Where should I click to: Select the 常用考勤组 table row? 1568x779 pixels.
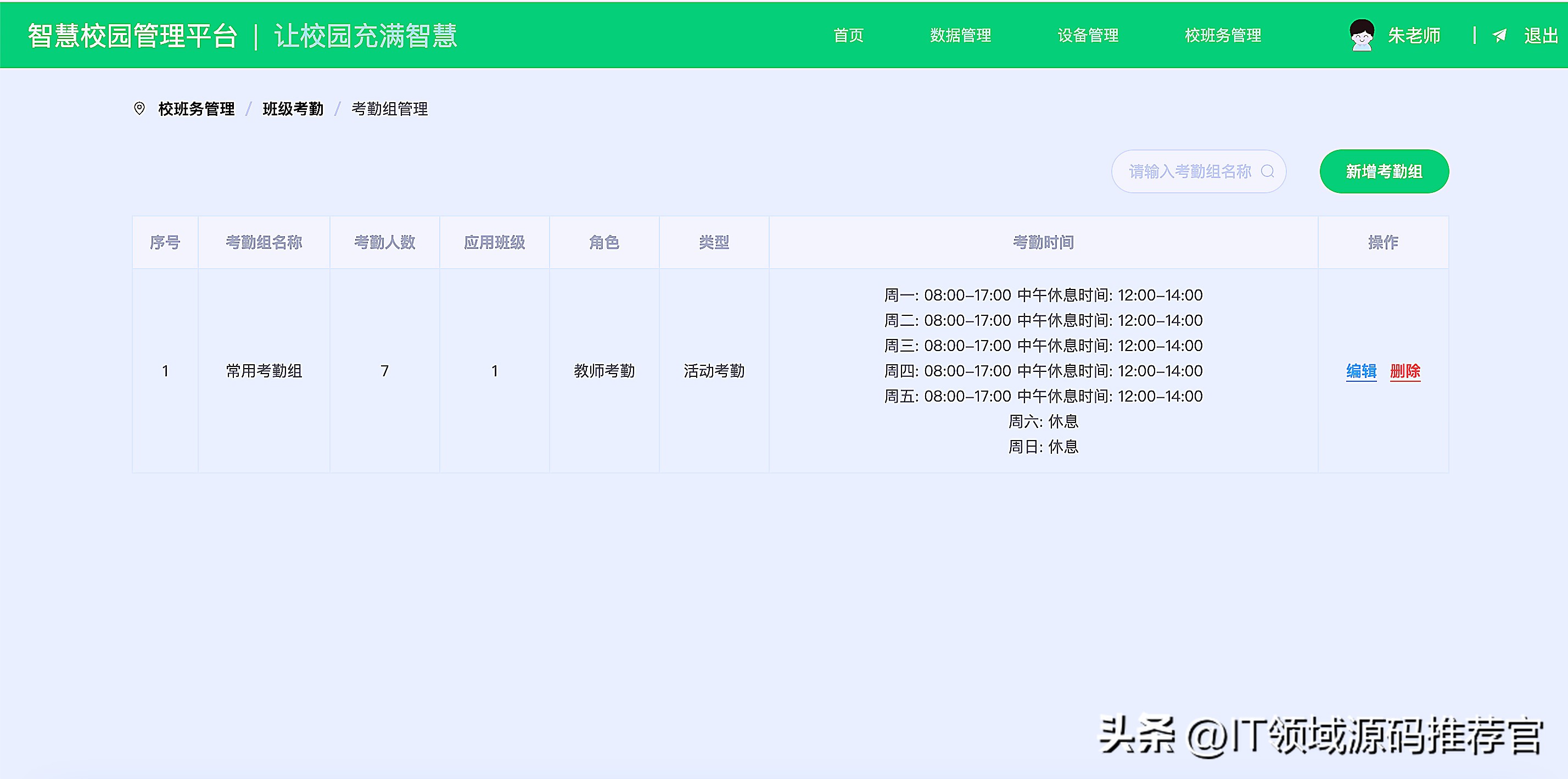(264, 371)
